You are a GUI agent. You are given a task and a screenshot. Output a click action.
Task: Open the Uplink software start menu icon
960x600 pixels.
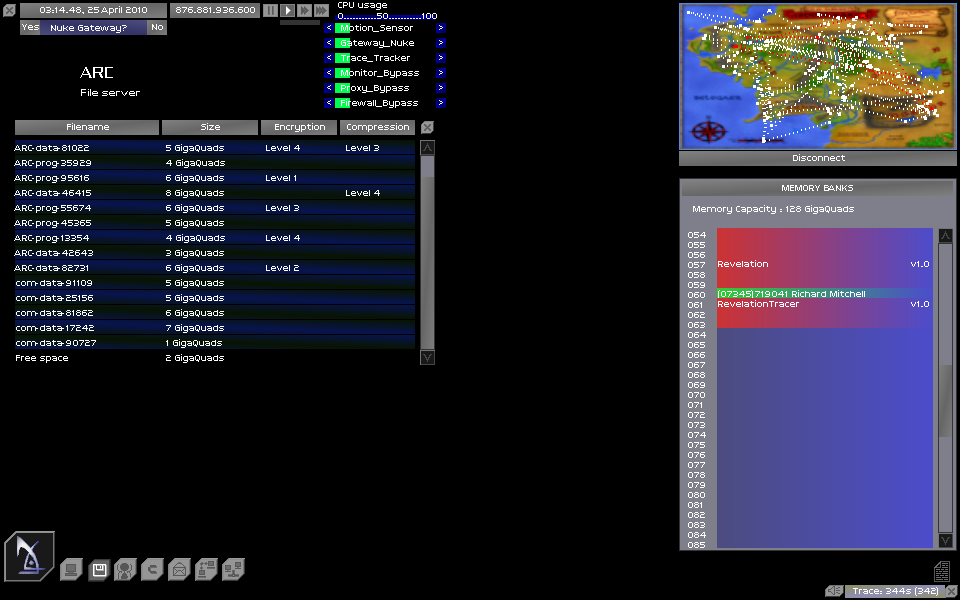(x=29, y=555)
